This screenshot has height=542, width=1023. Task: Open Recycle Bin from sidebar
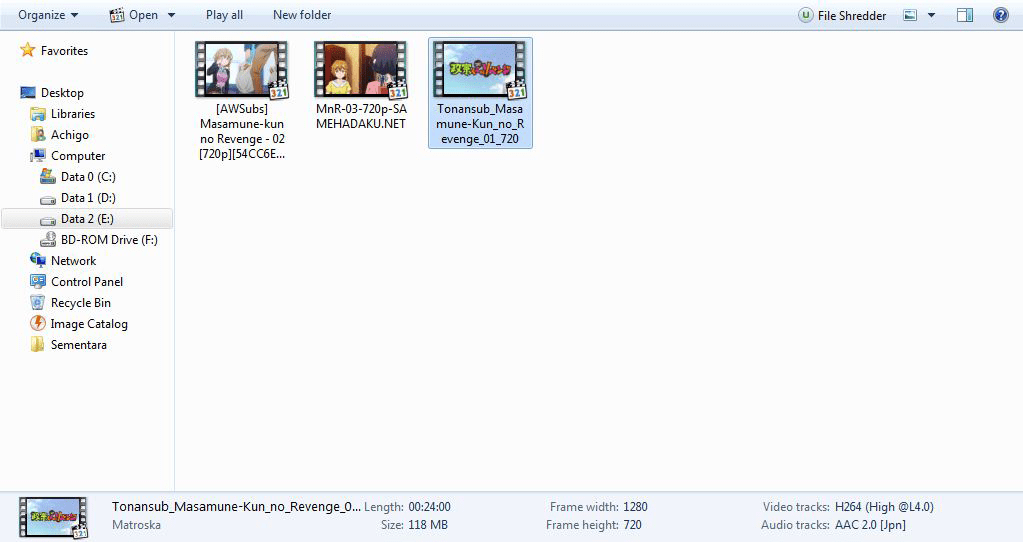click(x=81, y=303)
